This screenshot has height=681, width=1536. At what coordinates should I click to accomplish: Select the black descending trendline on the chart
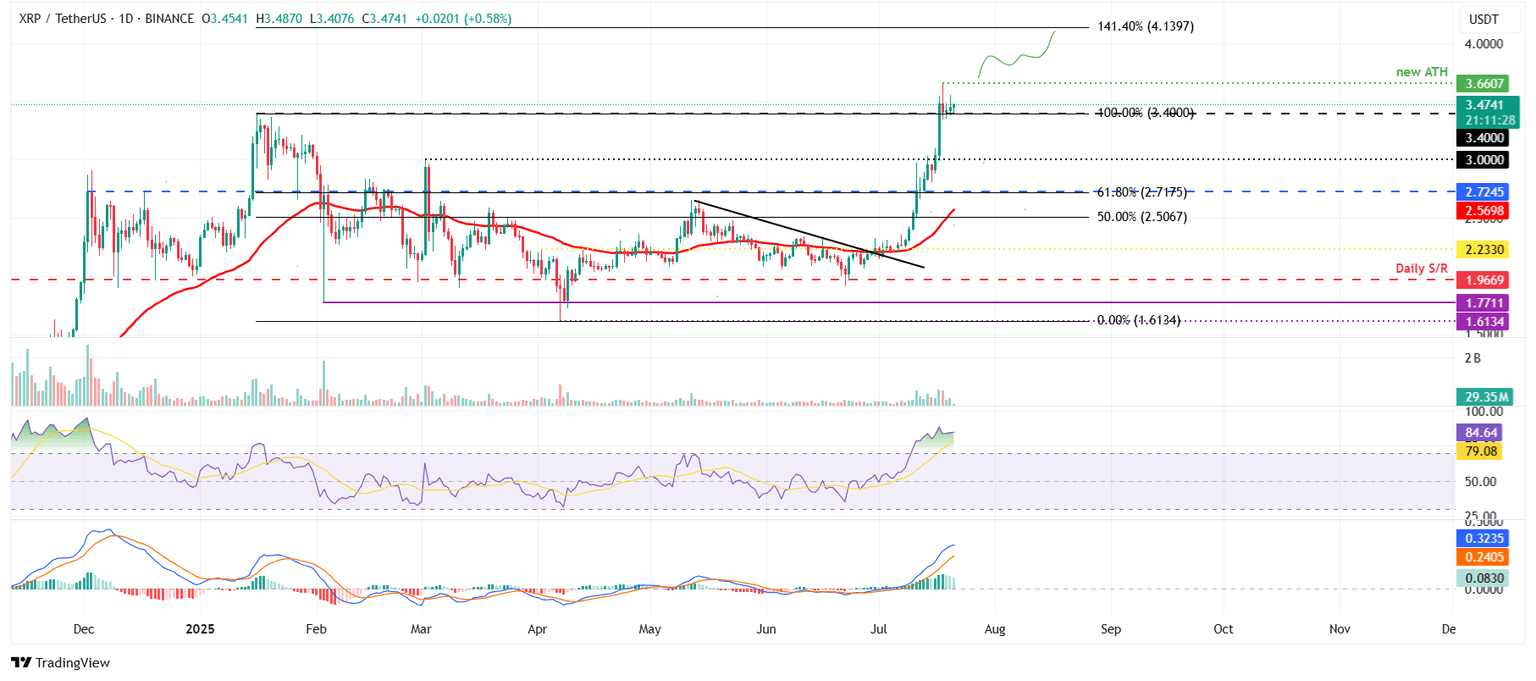pyautogui.click(x=810, y=232)
